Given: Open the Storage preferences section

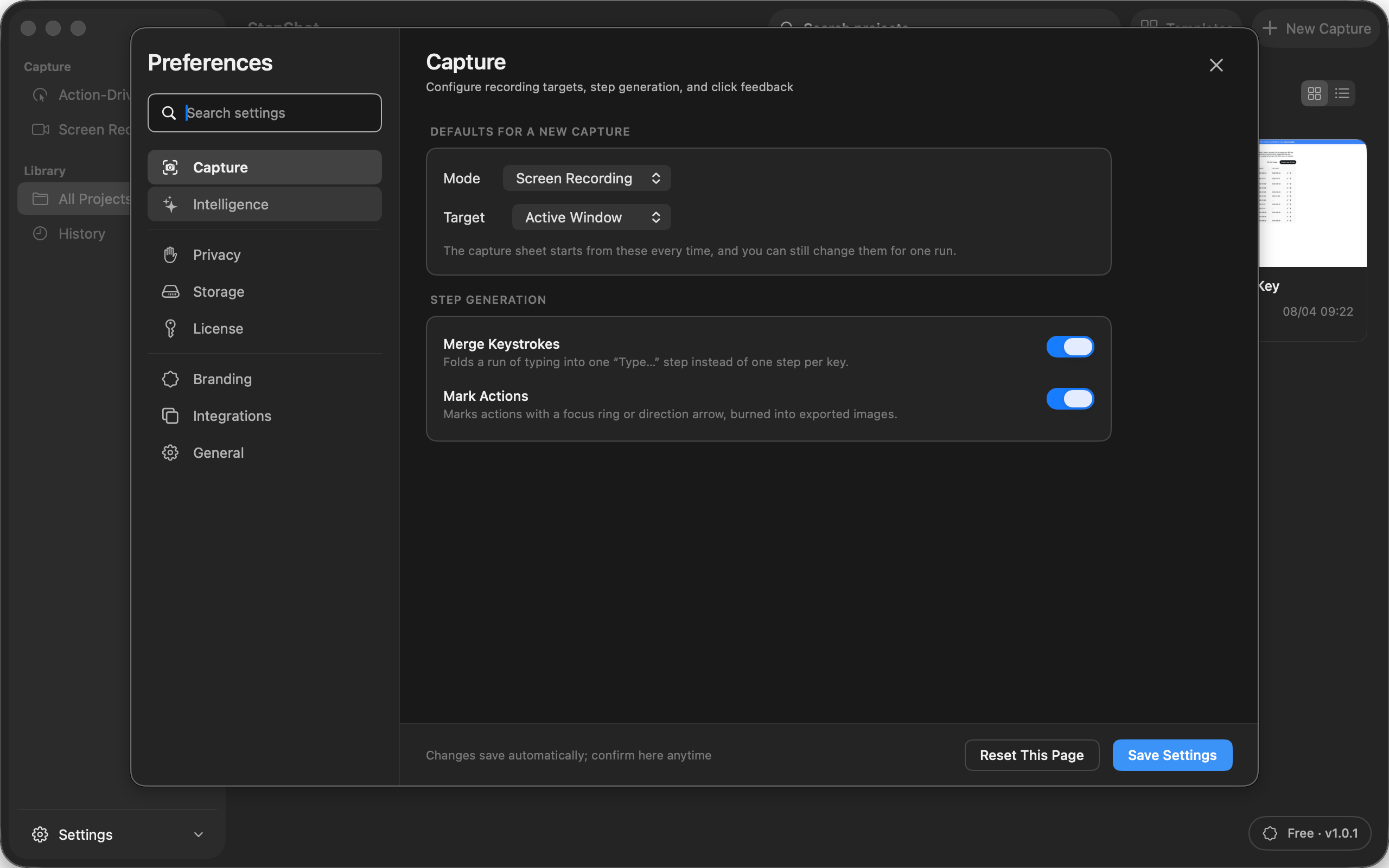Looking at the screenshot, I should (265, 292).
